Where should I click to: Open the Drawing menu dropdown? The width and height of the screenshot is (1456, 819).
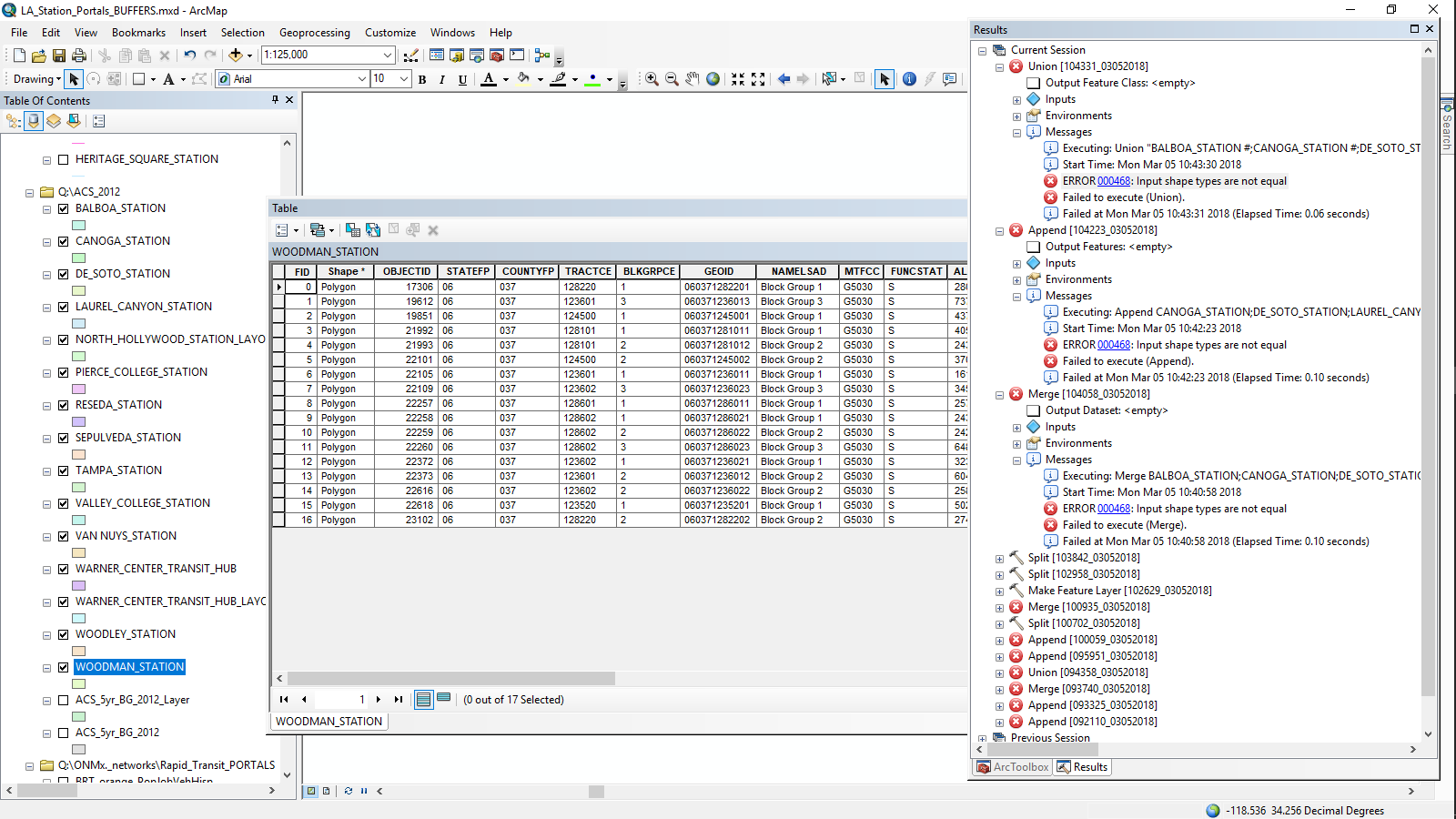[36, 79]
